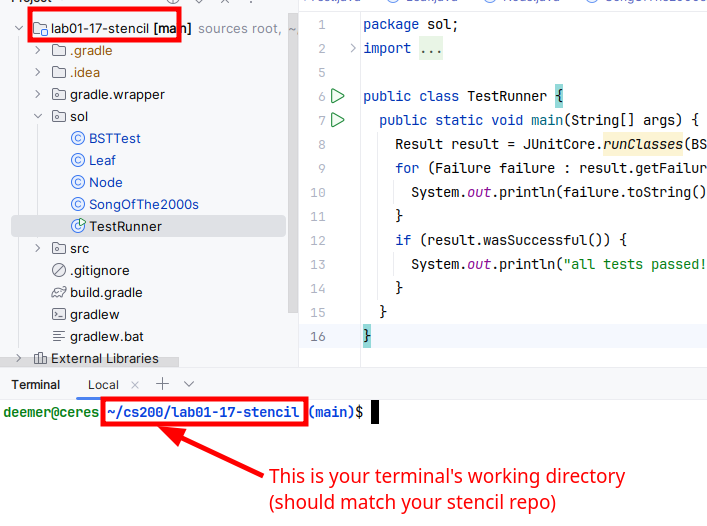The width and height of the screenshot is (707, 526).
Task: Collapse the sol folder
Action: [38, 116]
